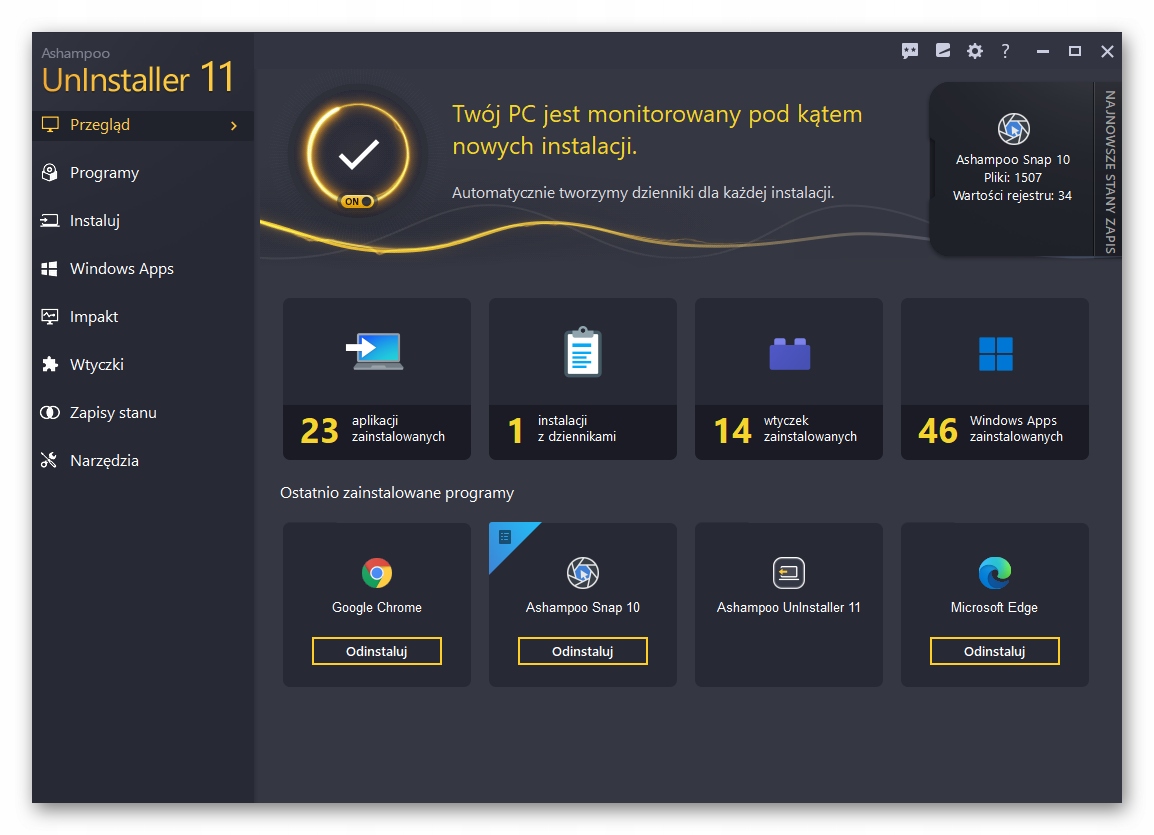Click the Narzędzia tools icon
The height and width of the screenshot is (835, 1154).
pyautogui.click(x=49, y=460)
